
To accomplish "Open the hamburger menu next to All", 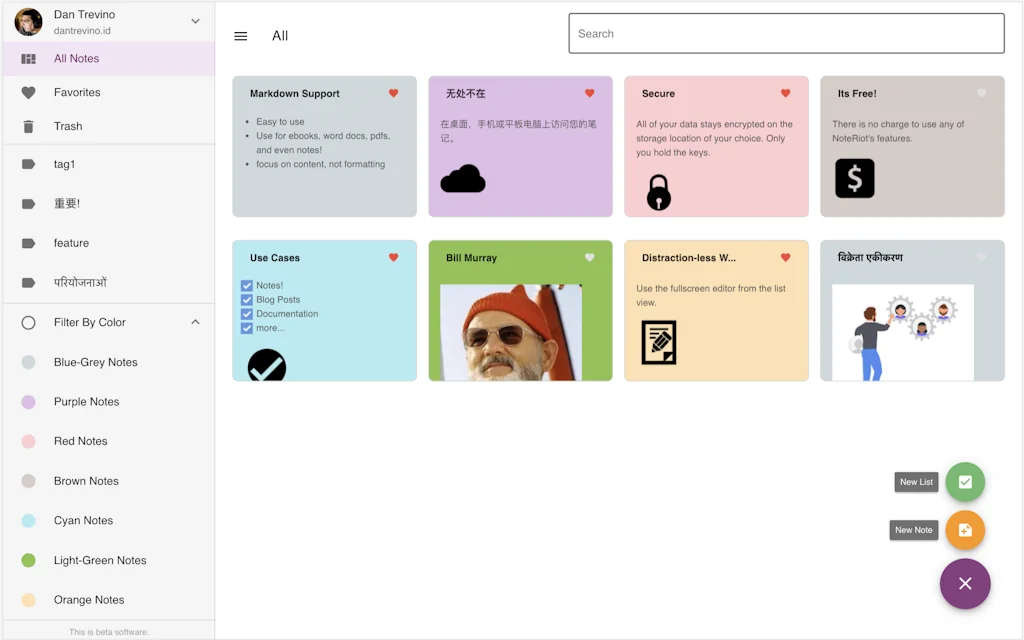I will (x=240, y=36).
